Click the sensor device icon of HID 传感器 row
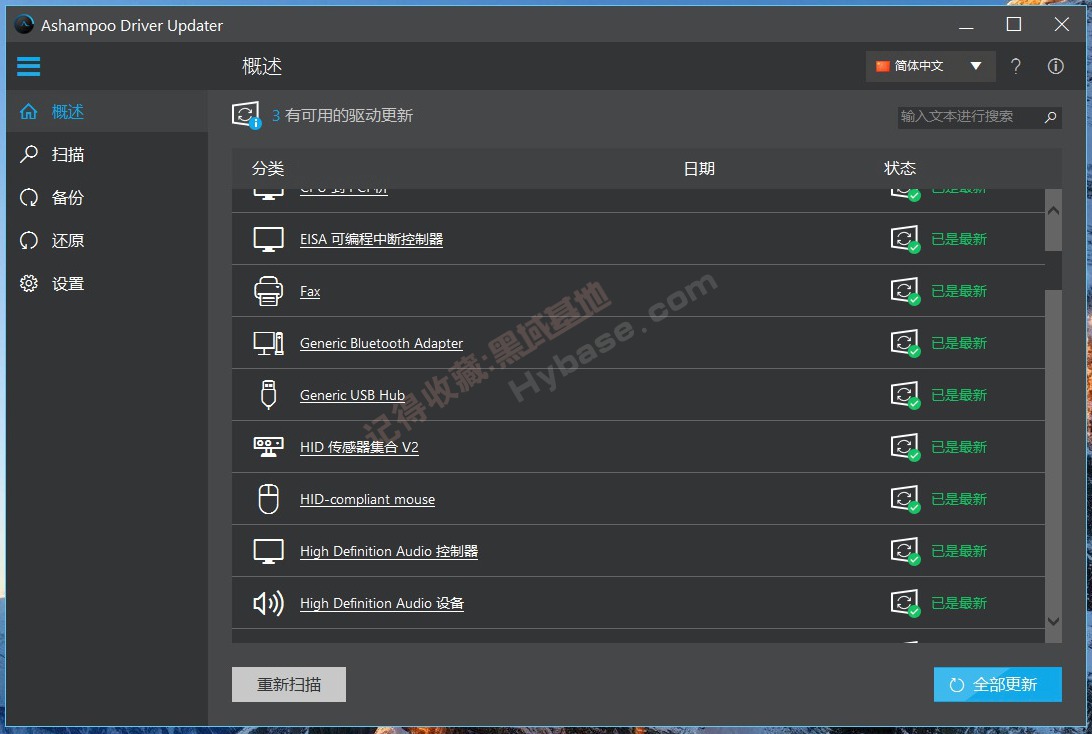Screen dimensions: 1092x734 [268, 447]
